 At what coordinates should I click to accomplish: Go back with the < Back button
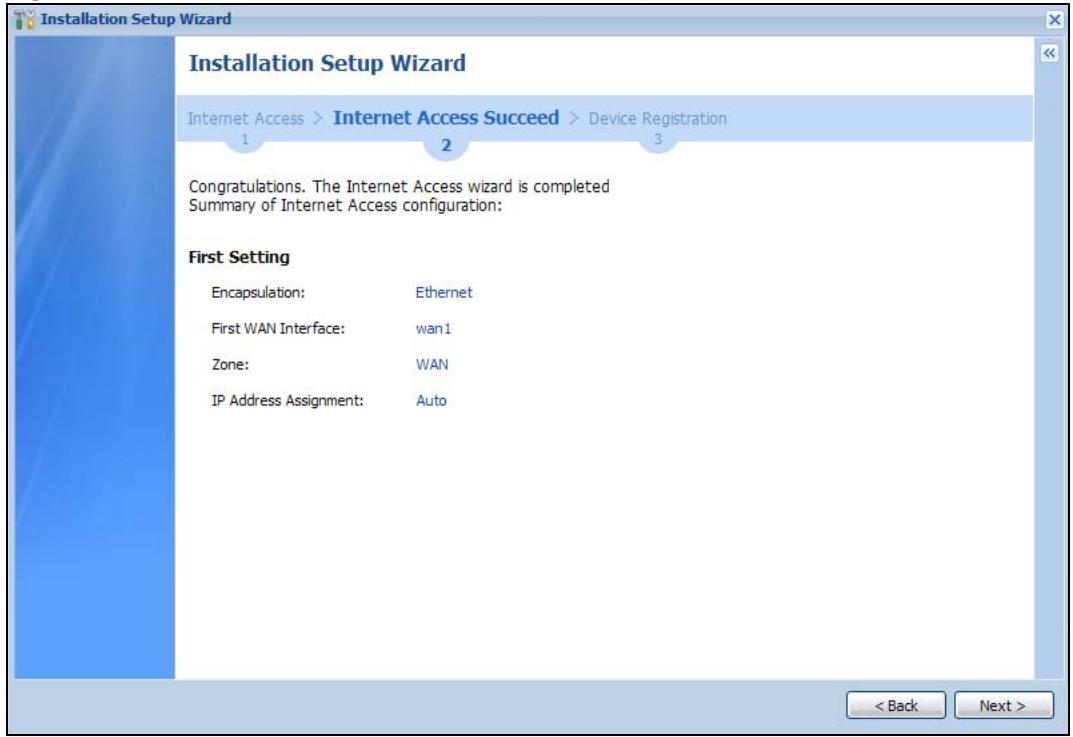coord(896,705)
